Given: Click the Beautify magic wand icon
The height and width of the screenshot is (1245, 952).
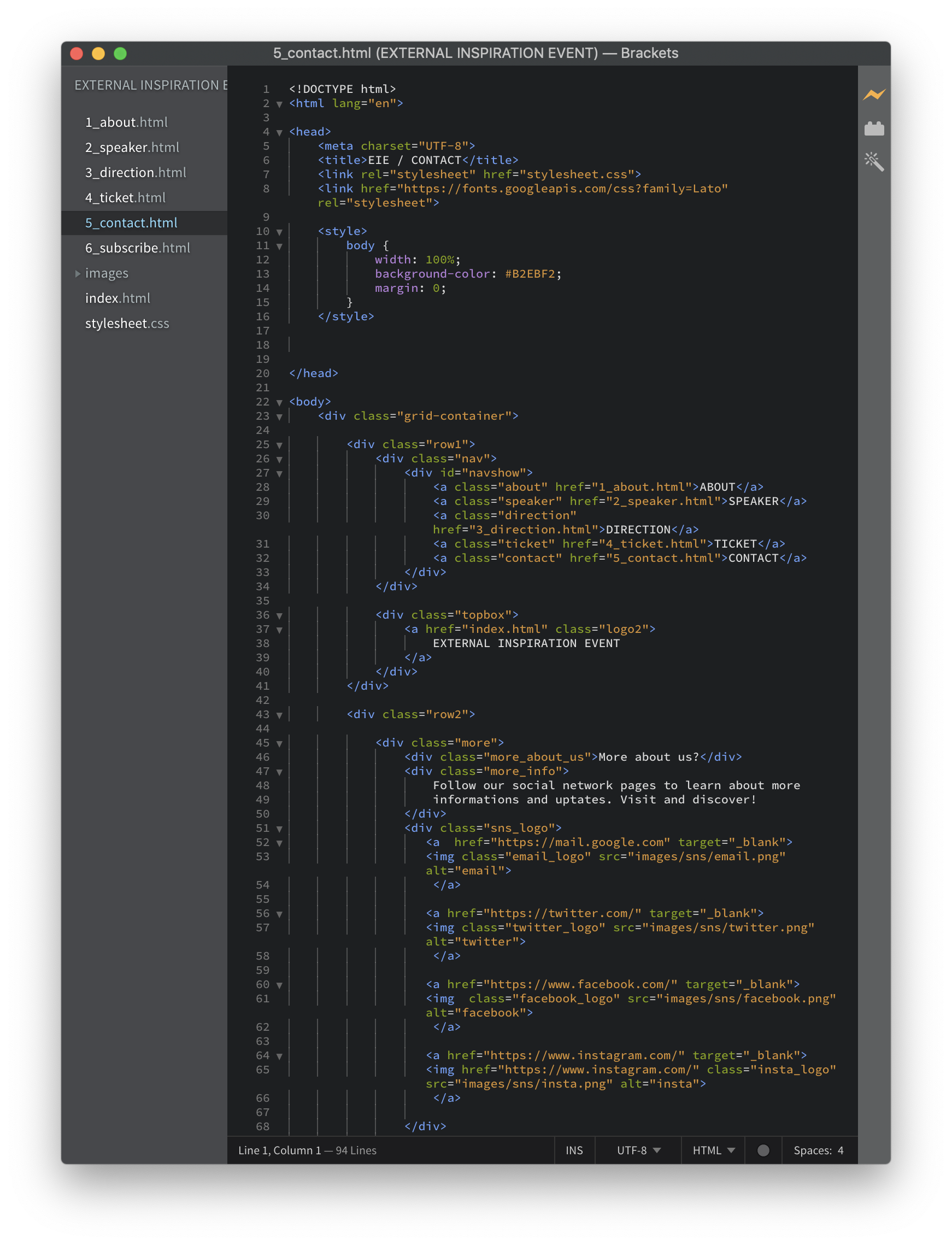Looking at the screenshot, I should coord(874,162).
